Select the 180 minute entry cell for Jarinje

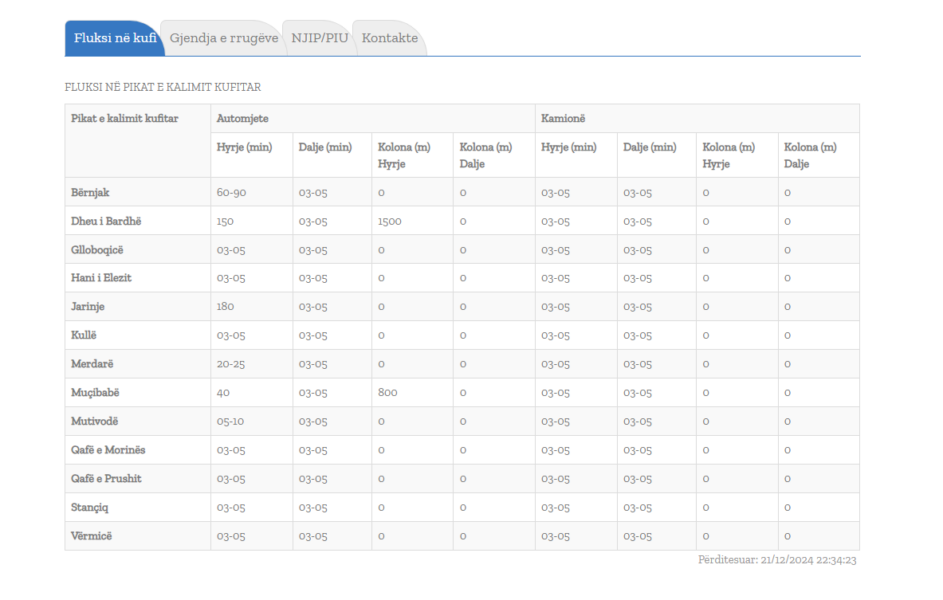[x=225, y=307]
